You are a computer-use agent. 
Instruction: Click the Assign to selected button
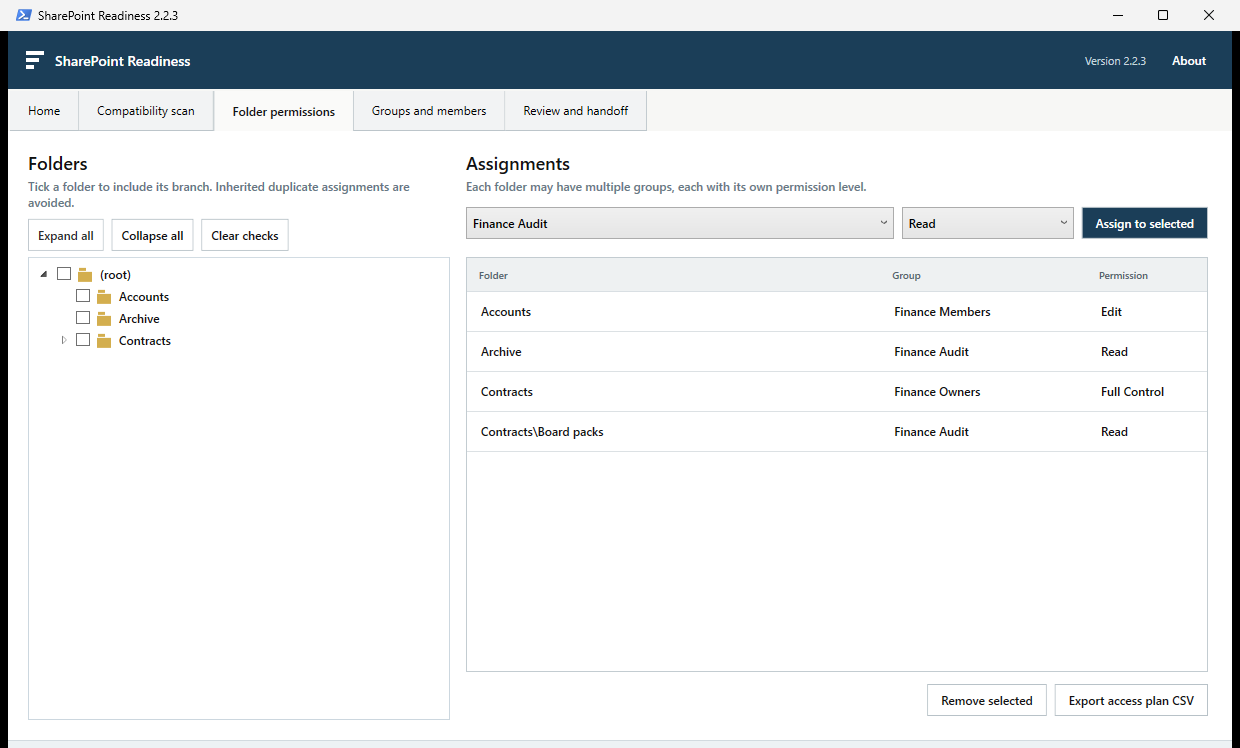[x=1145, y=223]
